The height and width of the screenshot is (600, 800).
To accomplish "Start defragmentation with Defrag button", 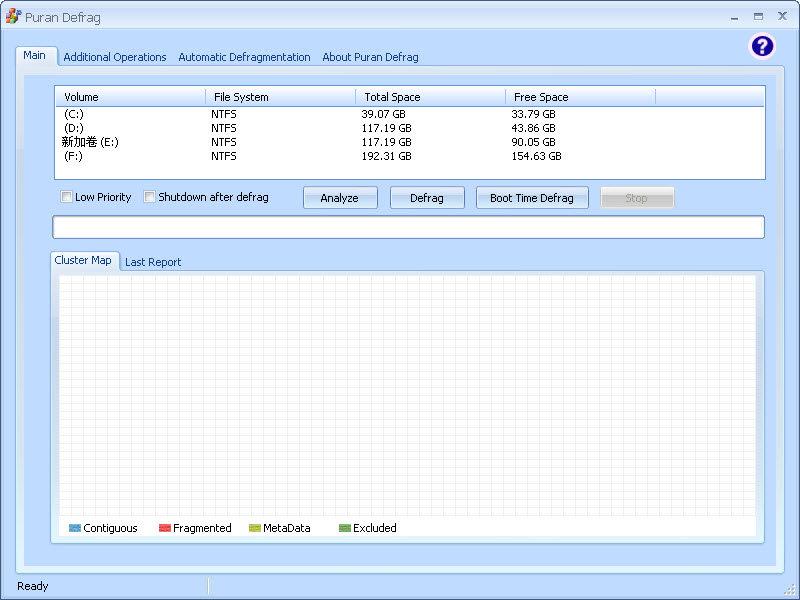I will point(427,198).
